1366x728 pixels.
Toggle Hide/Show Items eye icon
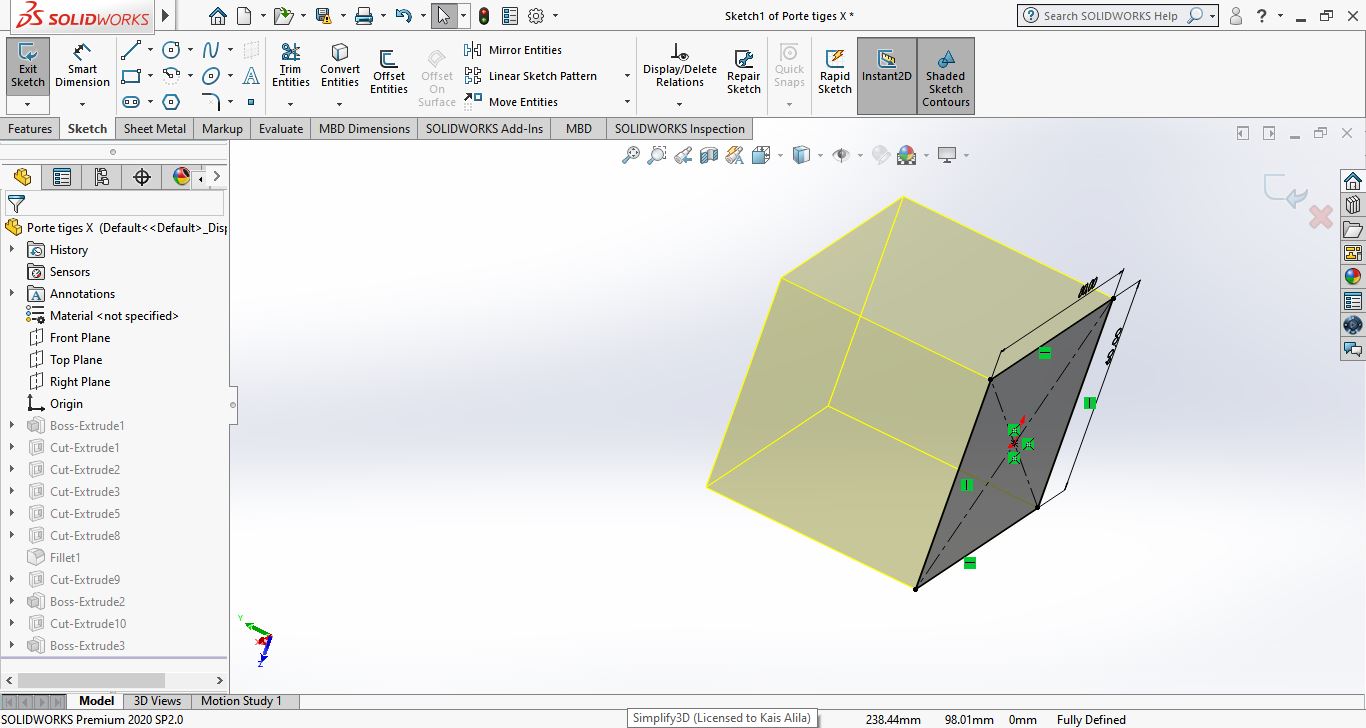click(x=841, y=155)
